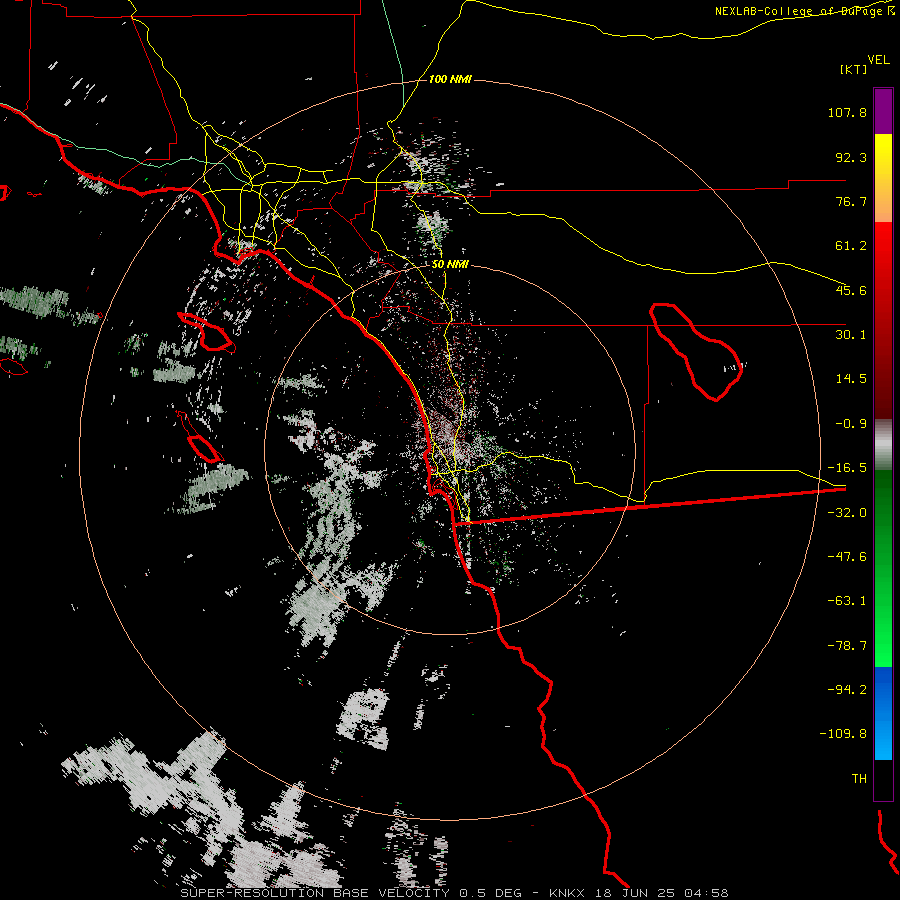Click the KNKX 18 JUN 25 timestamp
Image resolution: width=900 pixels, height=900 pixels.
coord(639,893)
